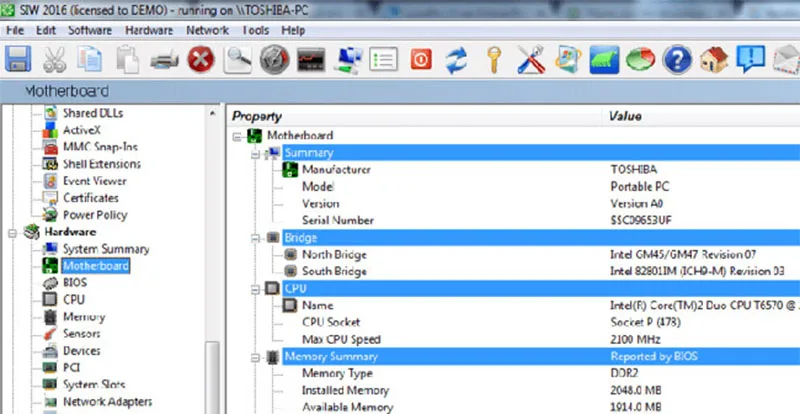This screenshot has height=414, width=800.
Task: Click the Cut scissors toolbar icon
Action: [54, 59]
